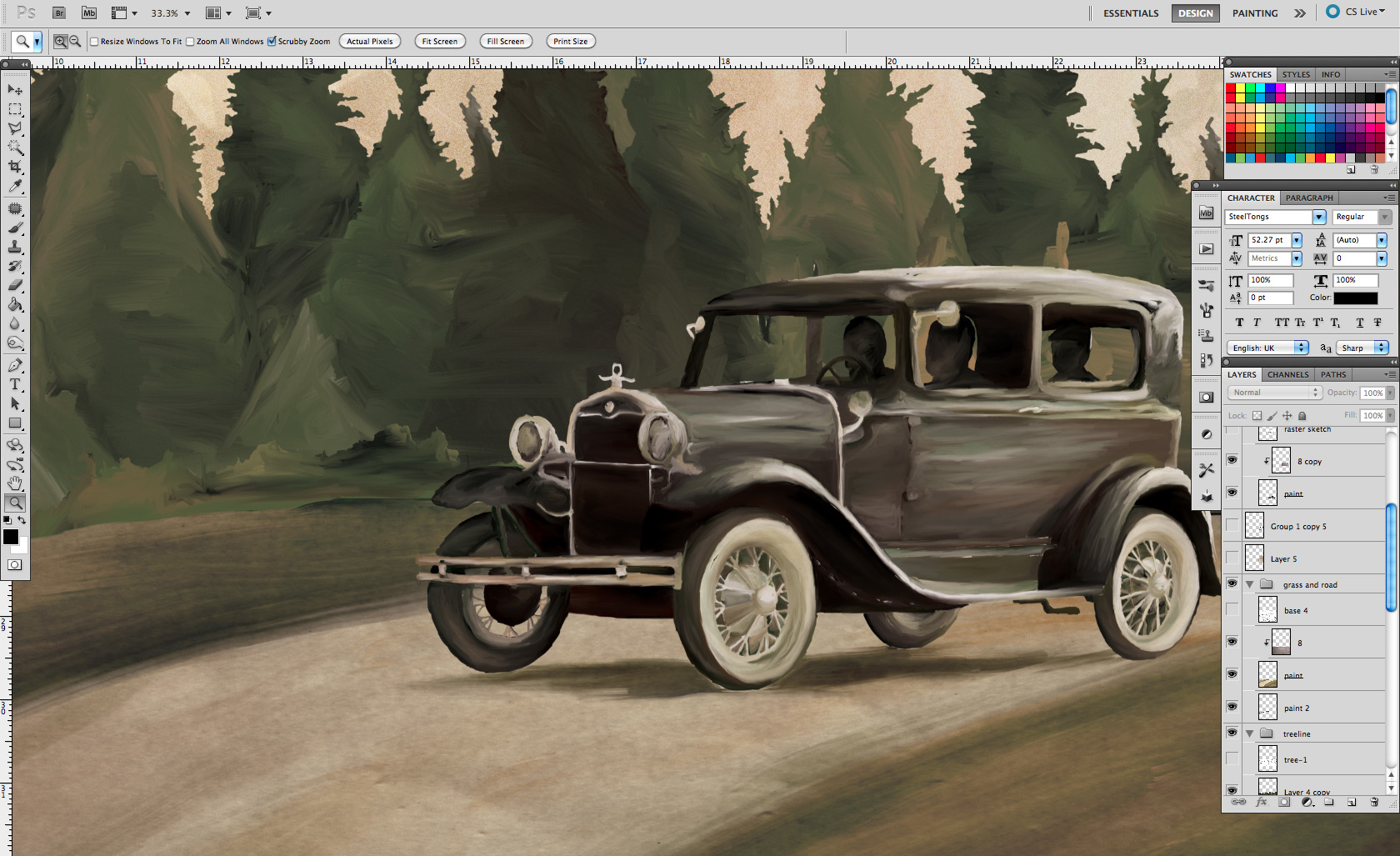The image size is (1400, 856).
Task: Select the Clone Stamp tool
Action: click(x=15, y=247)
